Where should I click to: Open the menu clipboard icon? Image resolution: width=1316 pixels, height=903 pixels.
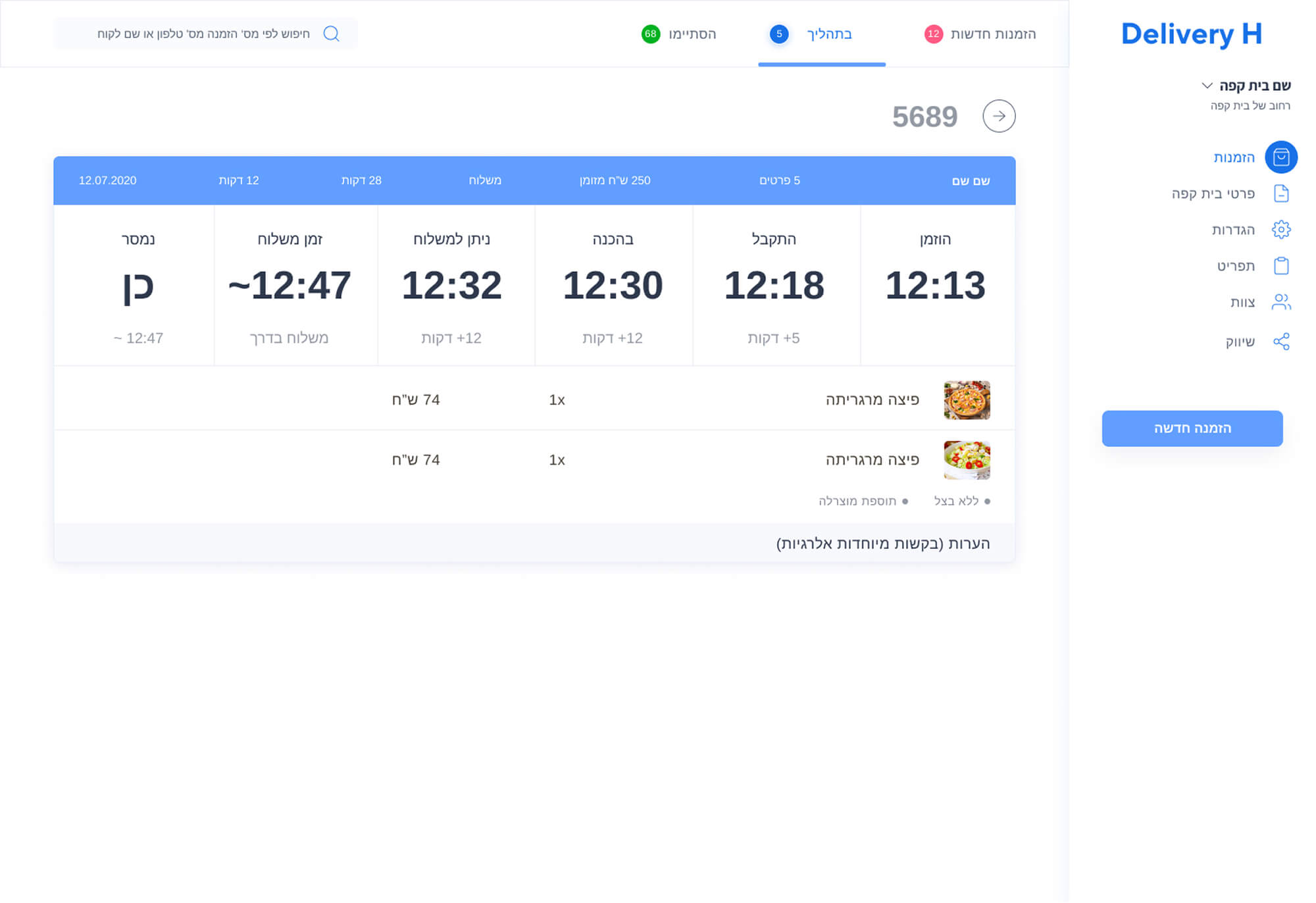(x=1280, y=266)
